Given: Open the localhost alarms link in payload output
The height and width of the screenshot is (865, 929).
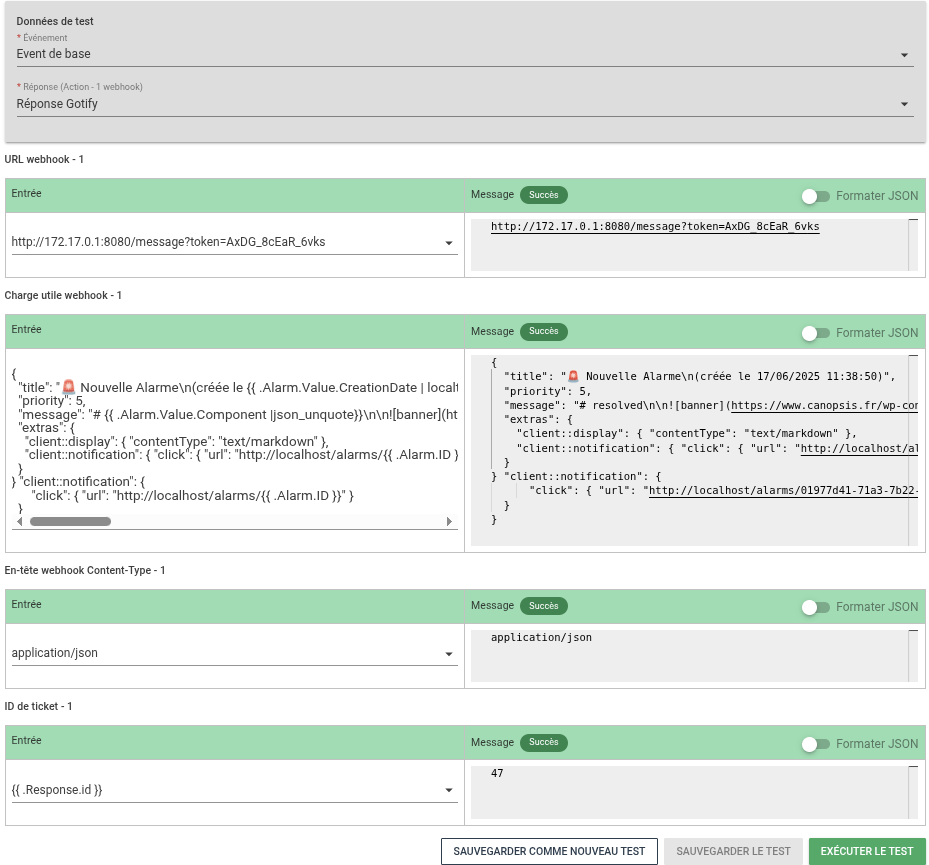Looking at the screenshot, I should point(782,491).
